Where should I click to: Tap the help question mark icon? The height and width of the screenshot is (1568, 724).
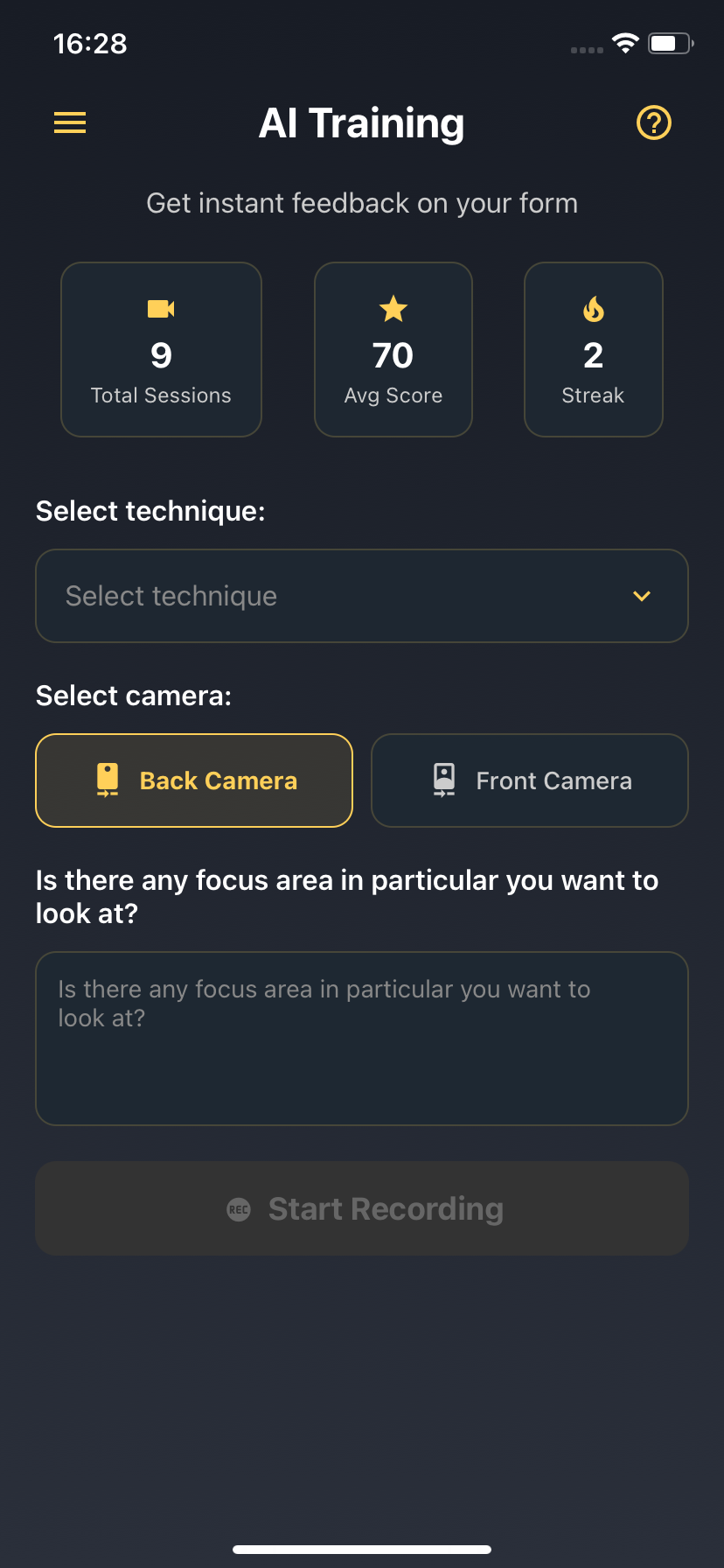click(653, 122)
